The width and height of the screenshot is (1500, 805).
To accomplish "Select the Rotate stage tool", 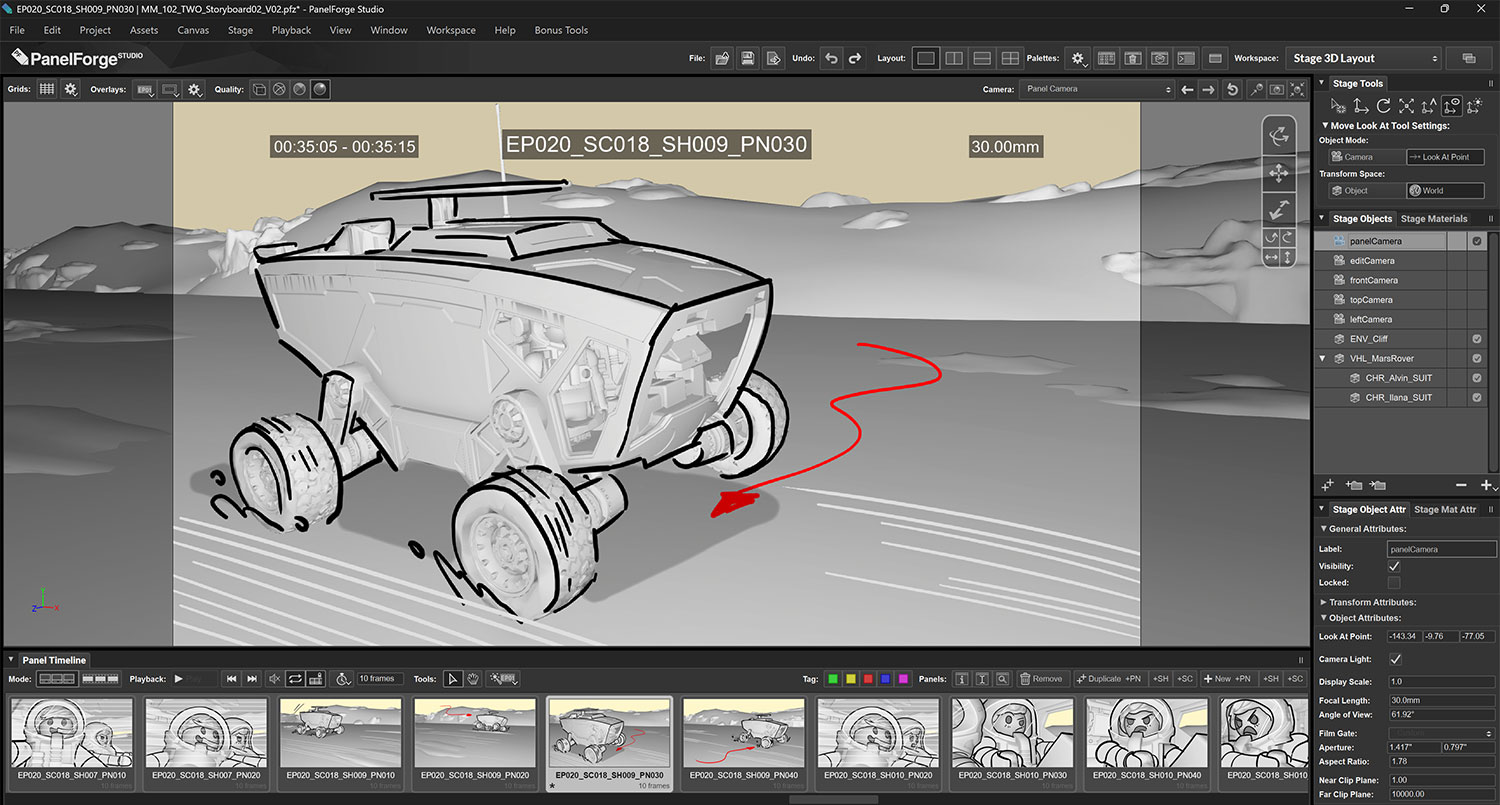I will tap(1383, 105).
